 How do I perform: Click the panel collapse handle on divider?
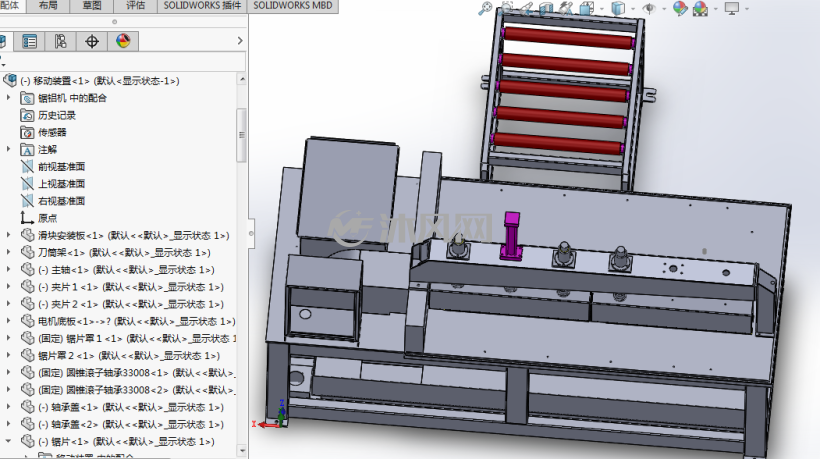(x=251, y=234)
